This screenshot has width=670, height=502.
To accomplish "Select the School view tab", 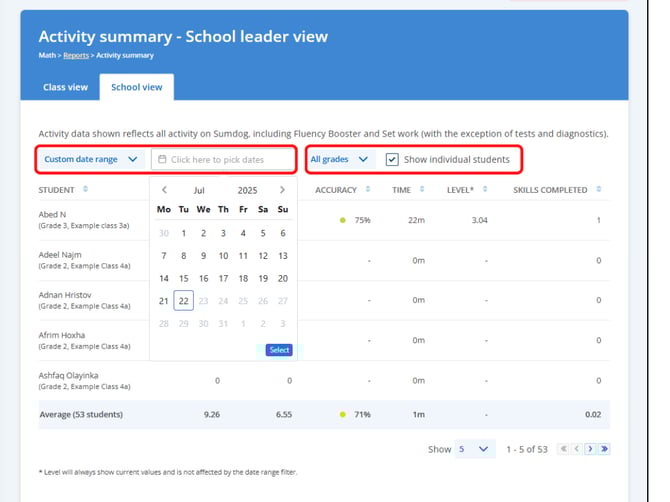I will 137,87.
